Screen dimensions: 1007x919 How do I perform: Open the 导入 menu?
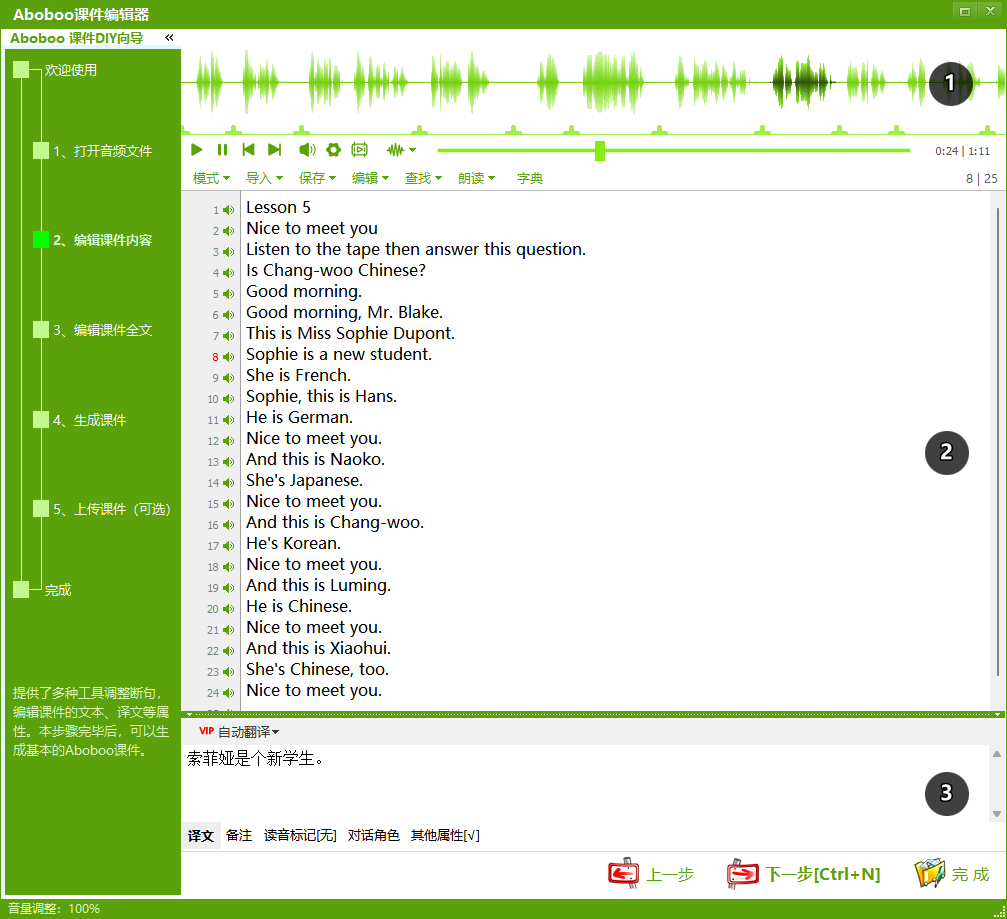(264, 178)
